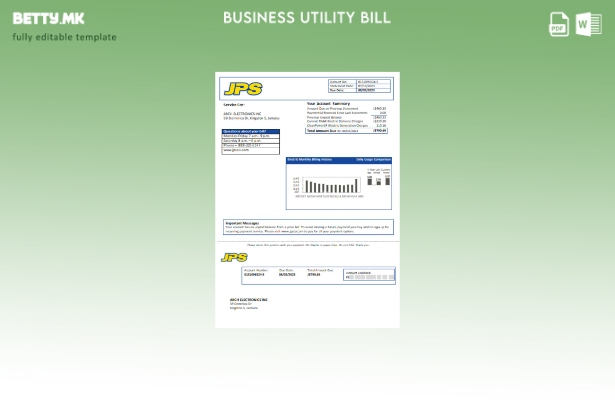
Task: Open the bill document preview thumbnail
Action: 307,199
